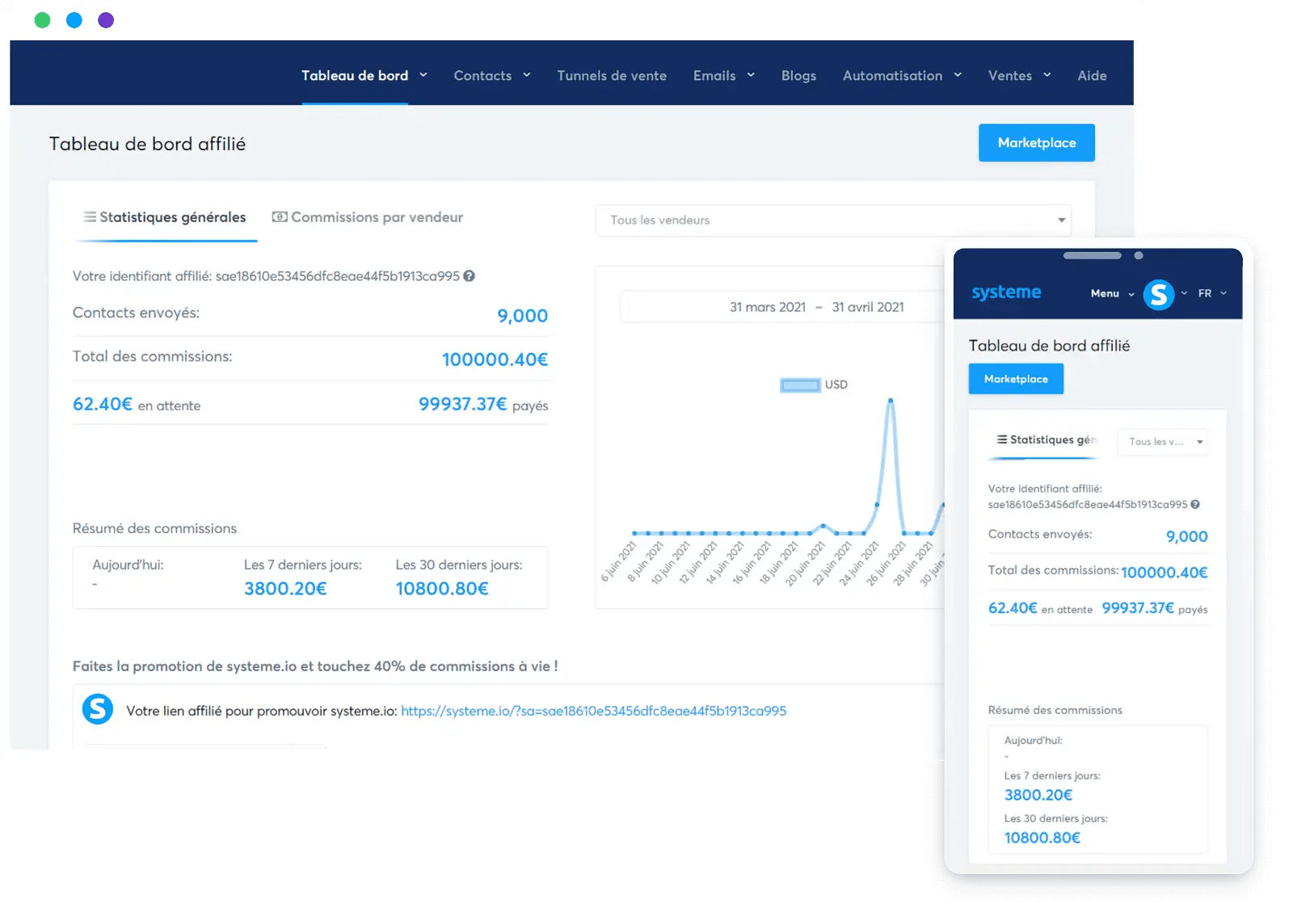Open the Contacts menu

click(x=482, y=76)
